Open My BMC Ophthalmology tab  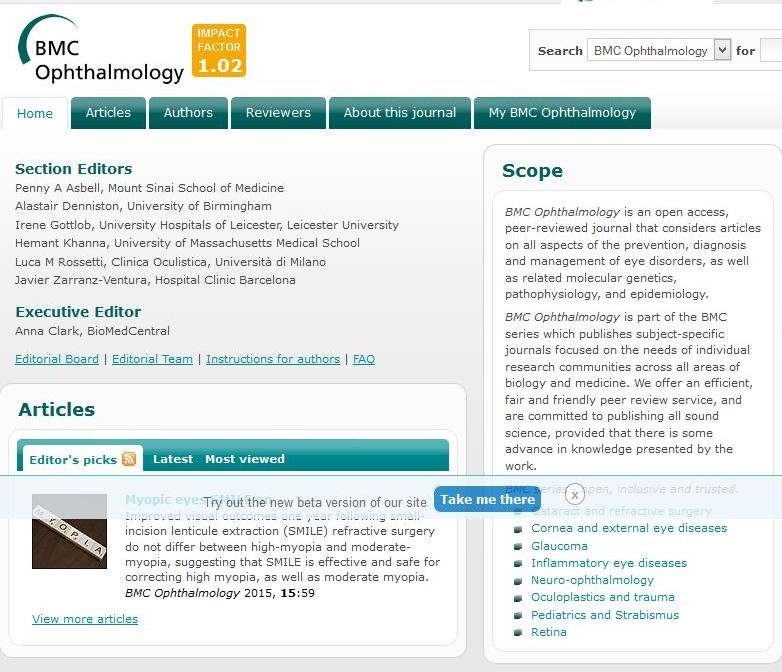click(x=562, y=113)
